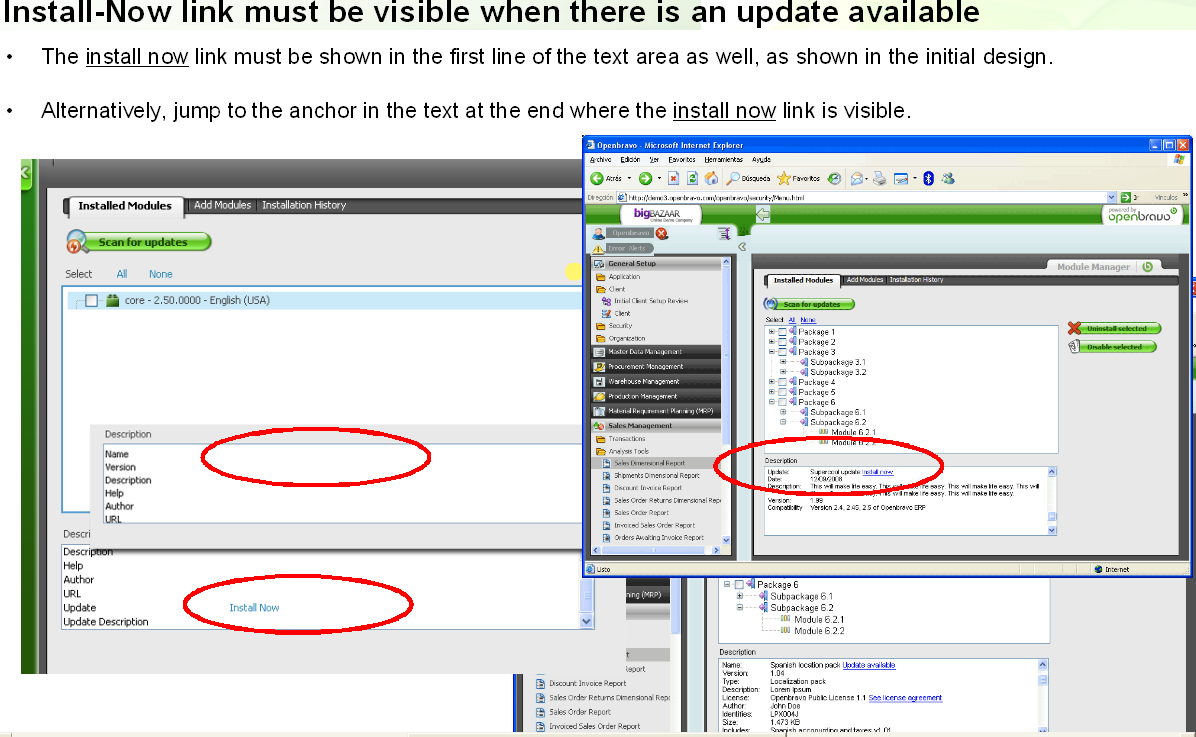
Task: Tick the Package 6 checkbox in IE window
Action: pyautogui.click(x=782, y=401)
